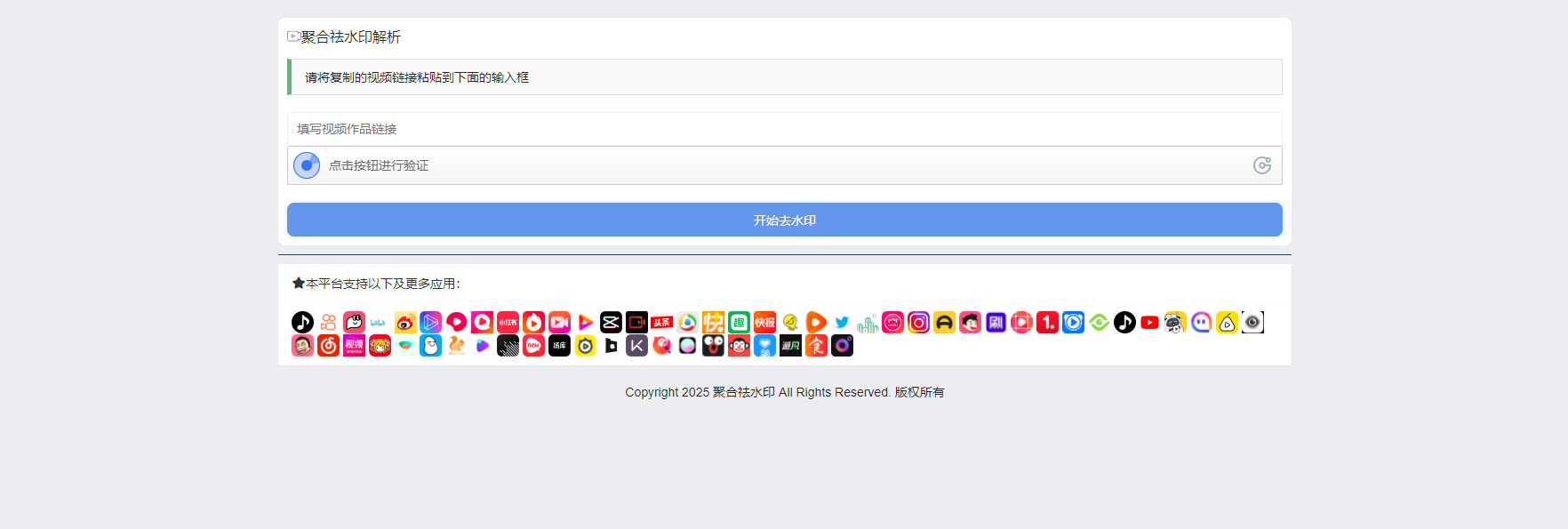Select the green 趣 app icon

[x=739, y=323]
